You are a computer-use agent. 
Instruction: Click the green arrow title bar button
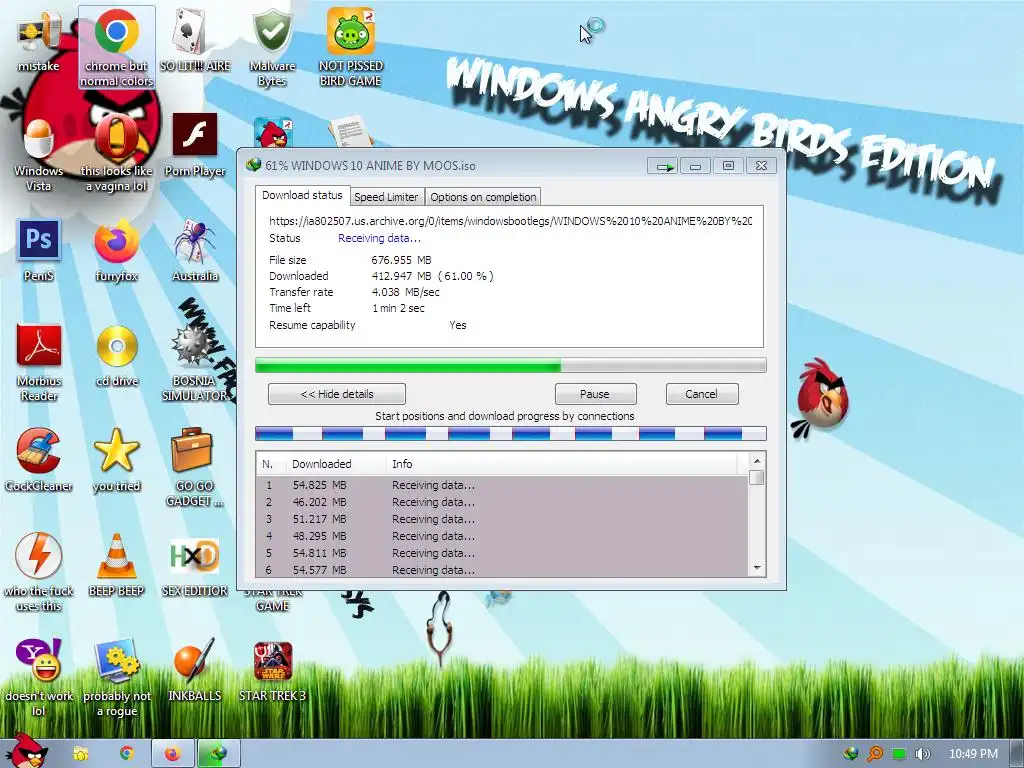(x=664, y=166)
